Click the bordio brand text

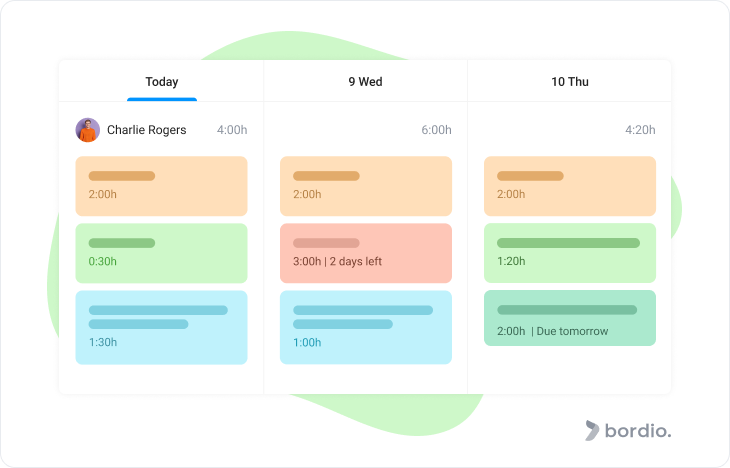tap(638, 430)
